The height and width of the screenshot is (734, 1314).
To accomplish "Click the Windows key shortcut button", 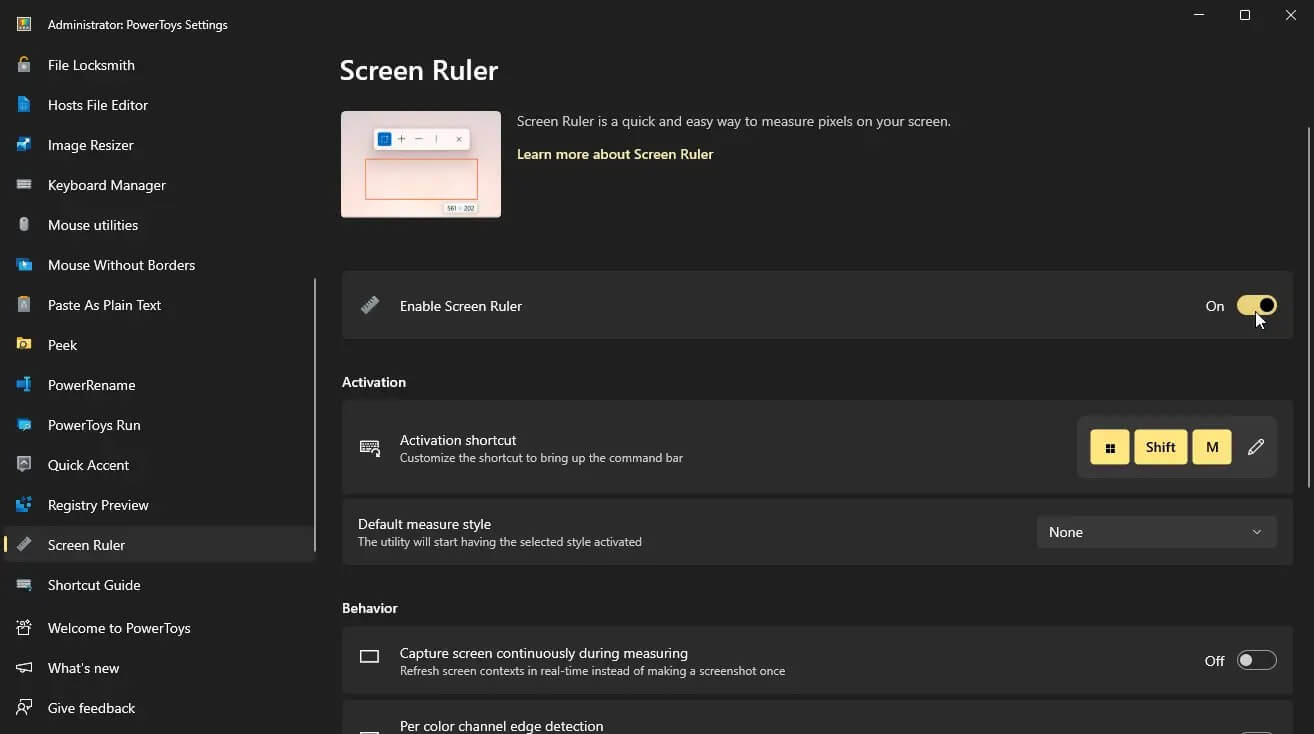I will [x=1110, y=447].
